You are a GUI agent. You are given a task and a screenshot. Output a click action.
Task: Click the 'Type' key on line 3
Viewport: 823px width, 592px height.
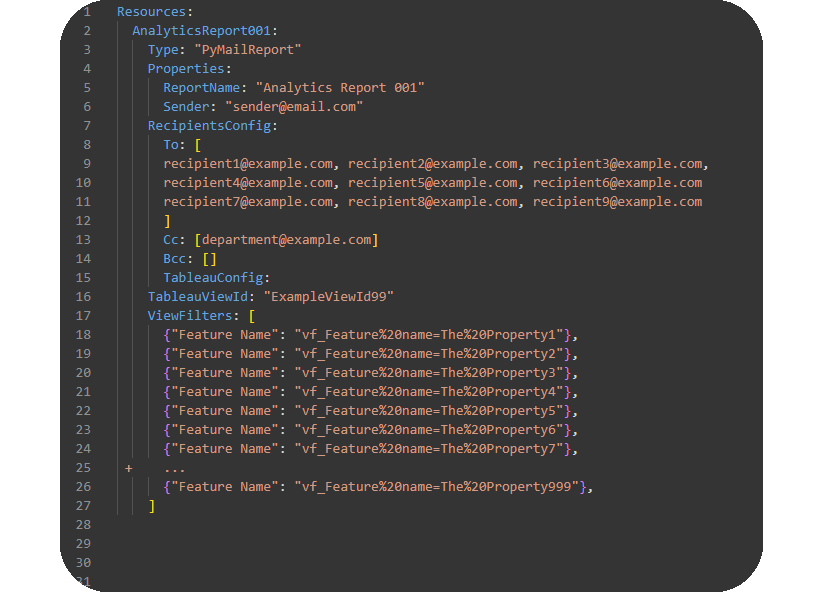[x=163, y=50]
